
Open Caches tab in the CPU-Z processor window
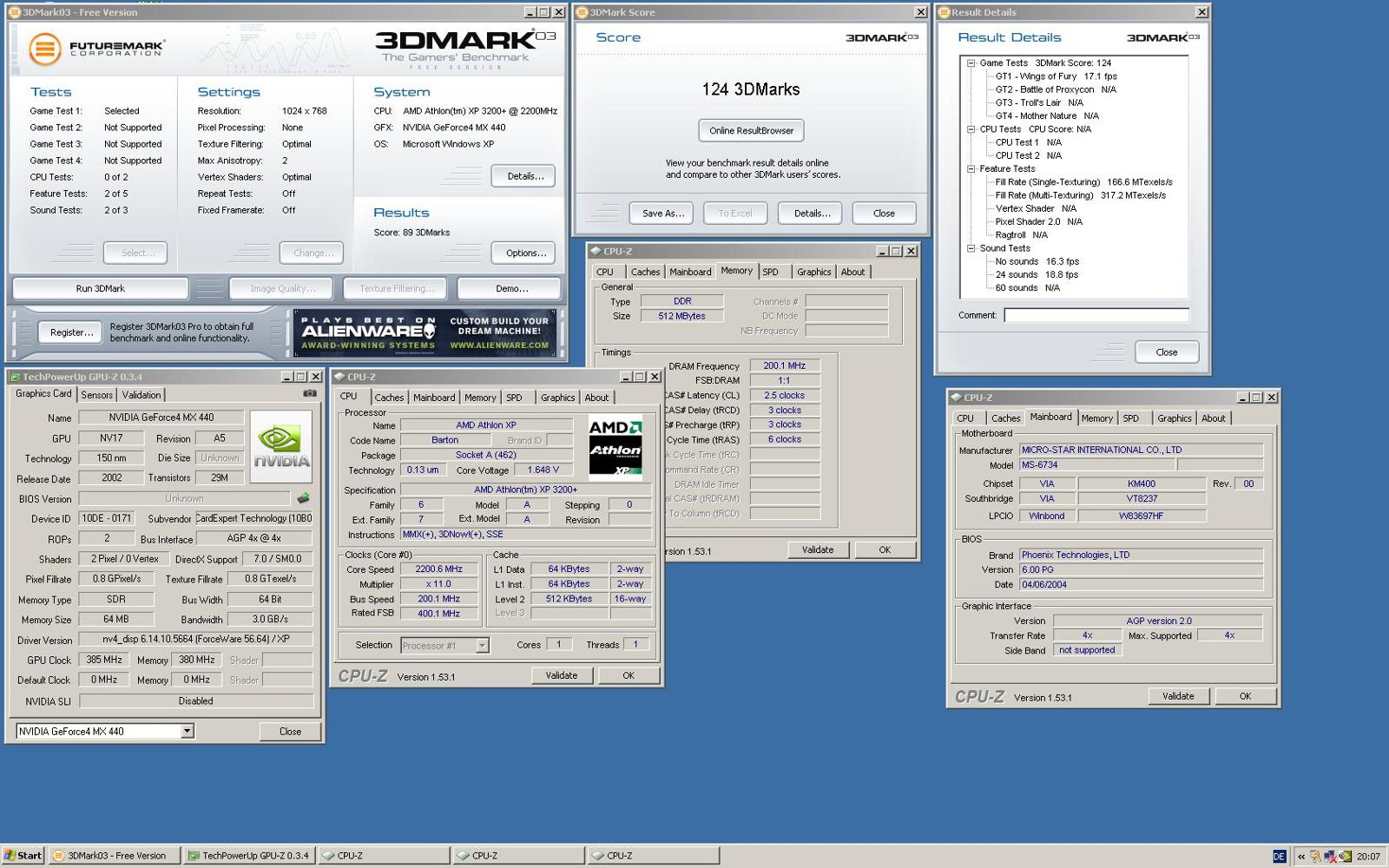click(x=389, y=398)
